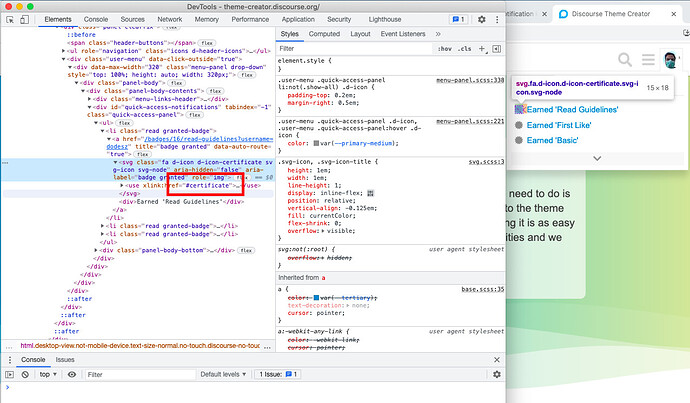
Task: Click the console Filter input
Action: point(140,374)
